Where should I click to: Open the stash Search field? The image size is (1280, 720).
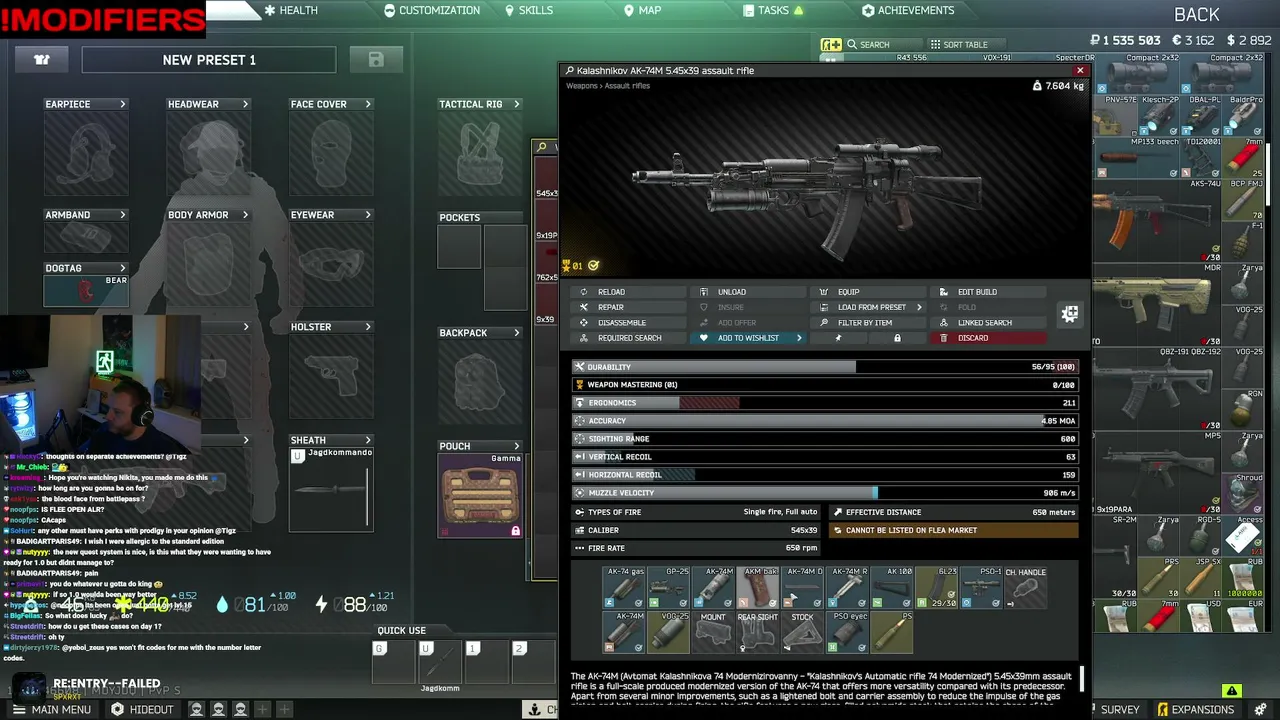886,45
